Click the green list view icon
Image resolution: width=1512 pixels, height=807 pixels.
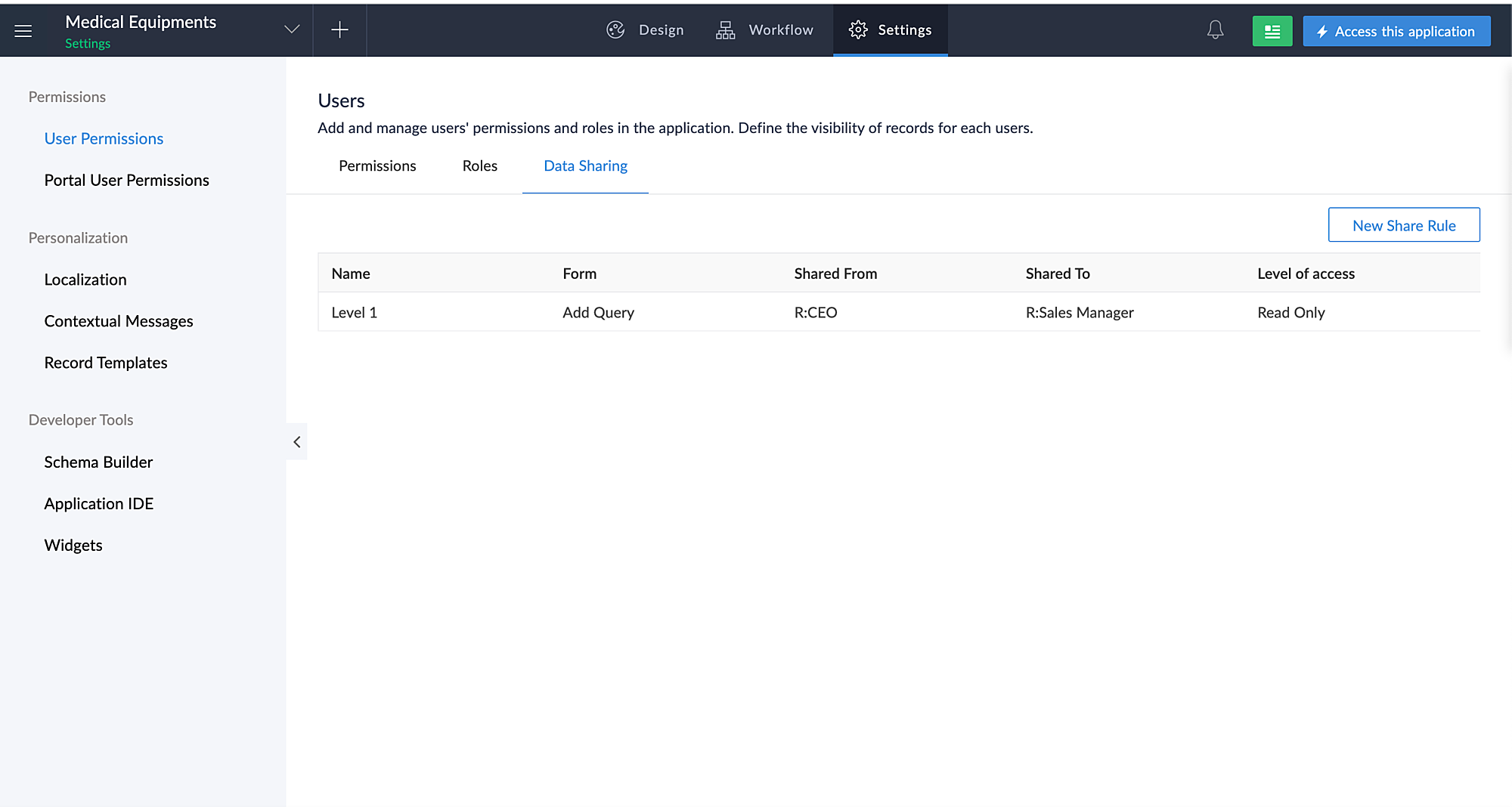tap(1272, 32)
